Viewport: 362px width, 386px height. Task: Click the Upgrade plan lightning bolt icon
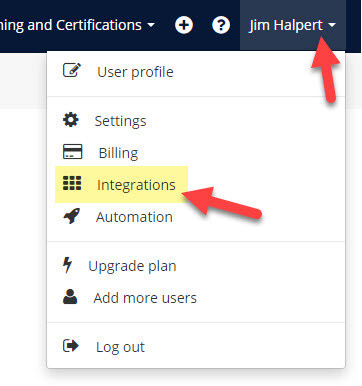click(68, 265)
